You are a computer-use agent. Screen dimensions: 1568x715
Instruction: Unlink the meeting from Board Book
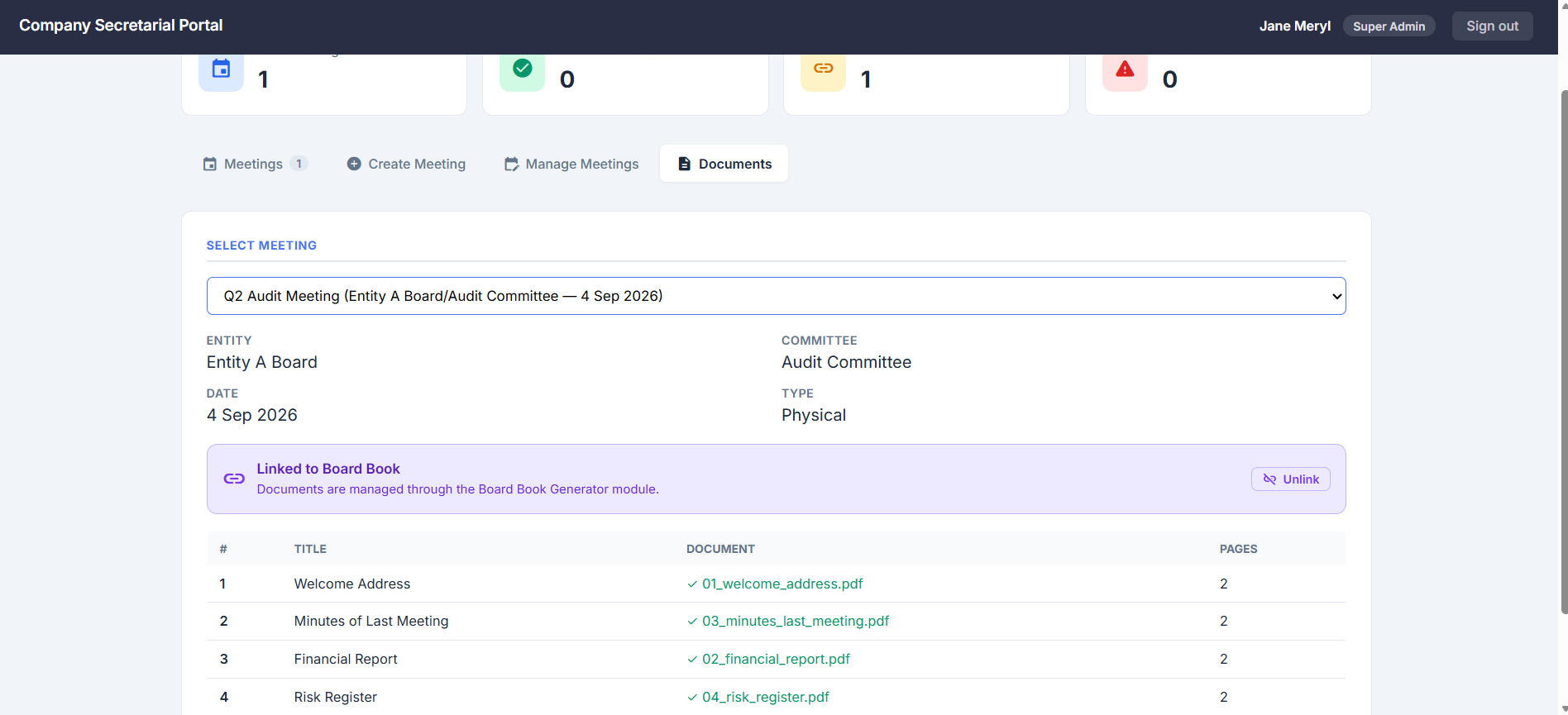1290,479
